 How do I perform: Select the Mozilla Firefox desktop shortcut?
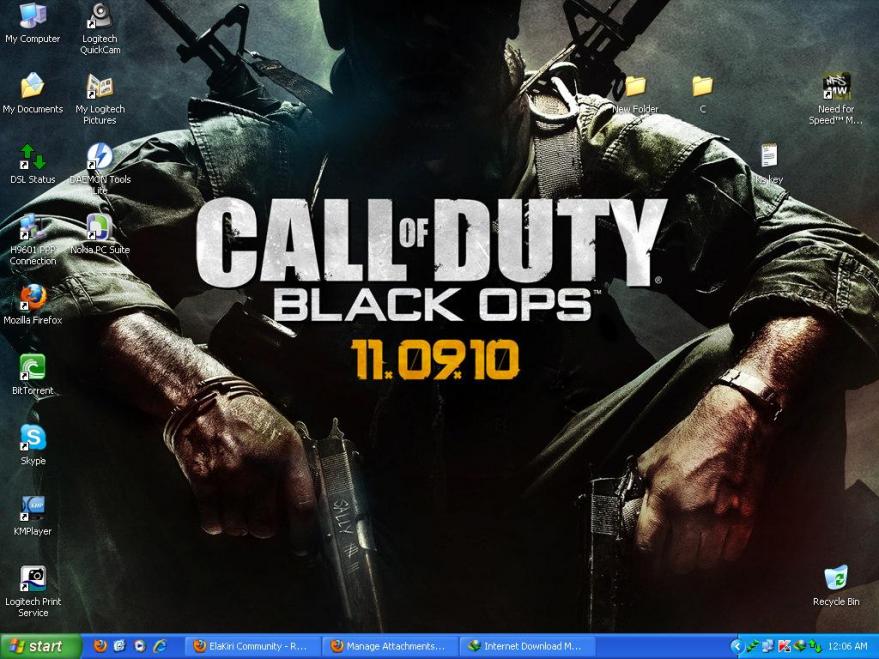tap(33, 304)
